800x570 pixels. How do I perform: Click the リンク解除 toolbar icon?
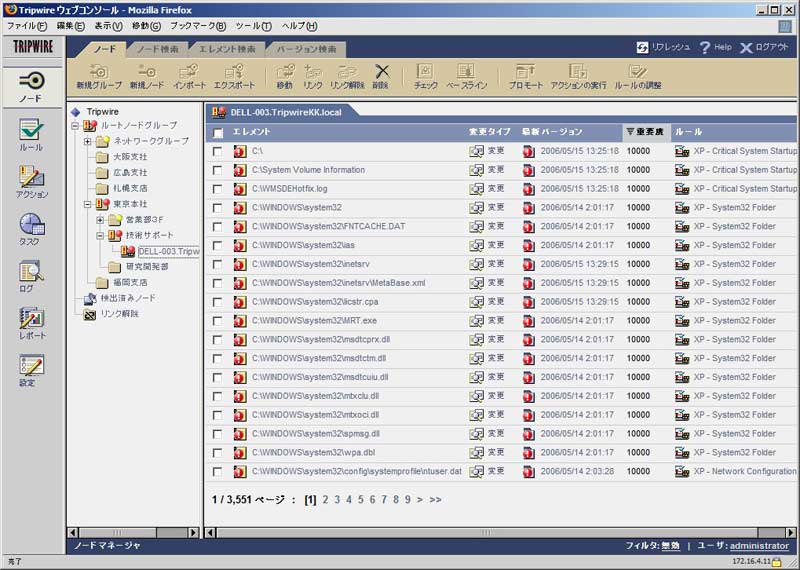[x=347, y=77]
